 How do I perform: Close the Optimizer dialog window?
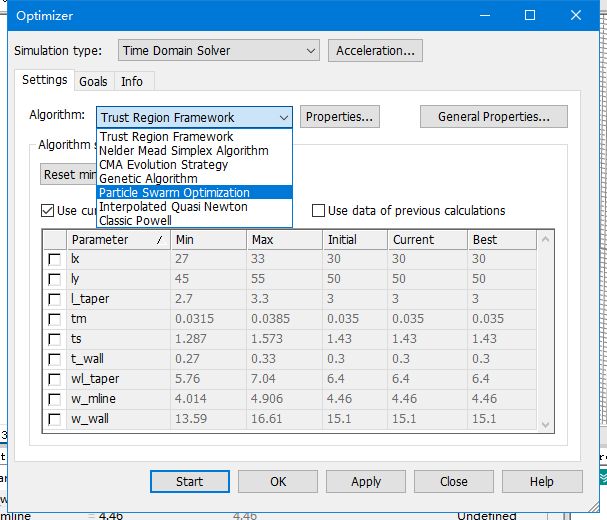click(576, 15)
